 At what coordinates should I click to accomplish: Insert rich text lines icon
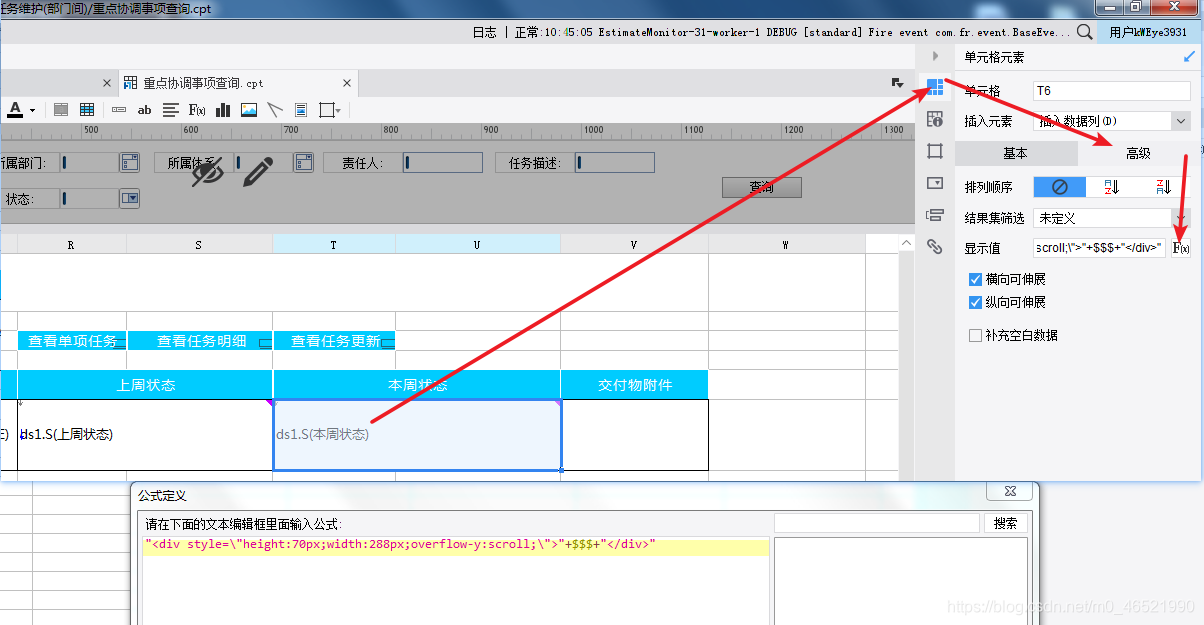click(x=171, y=110)
